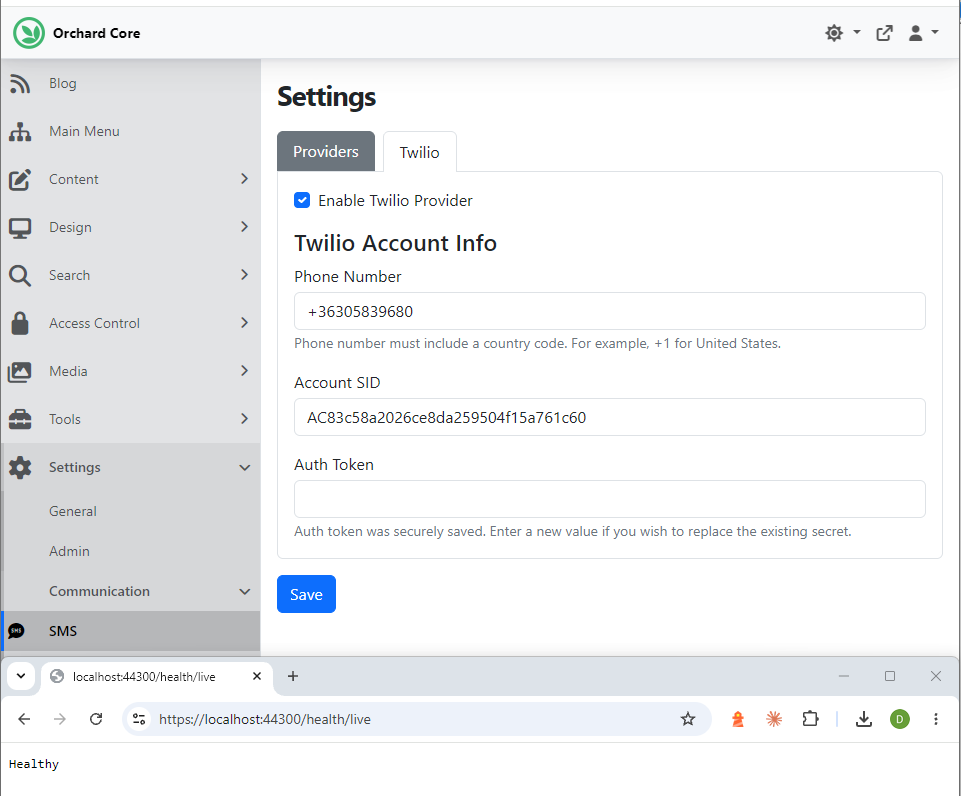This screenshot has height=796, width=961.
Task: Click the orange figure extension icon
Action: pos(738,719)
